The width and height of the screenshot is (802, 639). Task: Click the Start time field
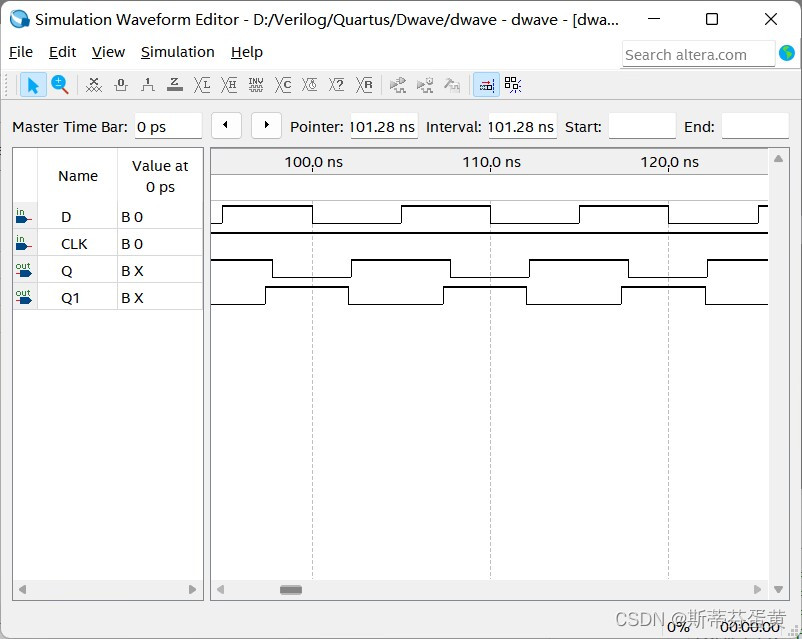click(x=642, y=126)
